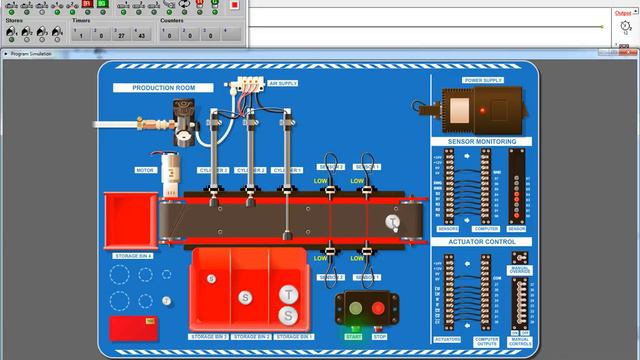
Task: Click the green START push button
Action: point(355,308)
